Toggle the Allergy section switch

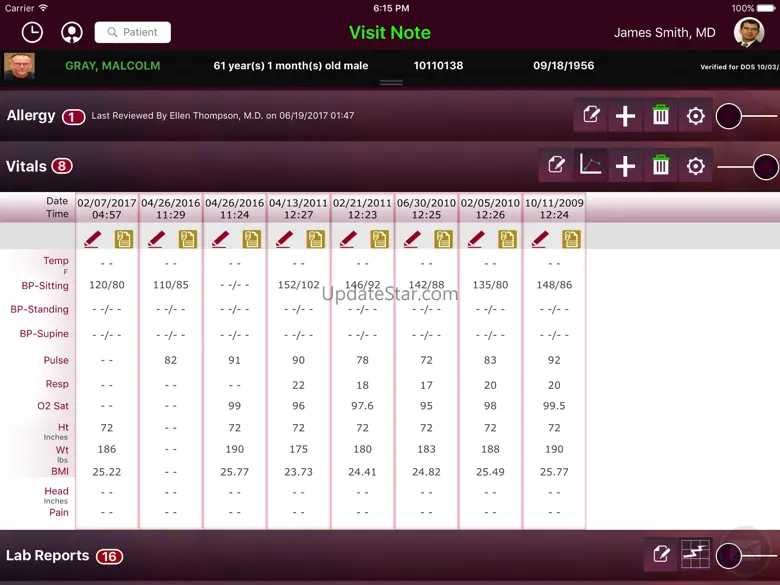pos(746,116)
